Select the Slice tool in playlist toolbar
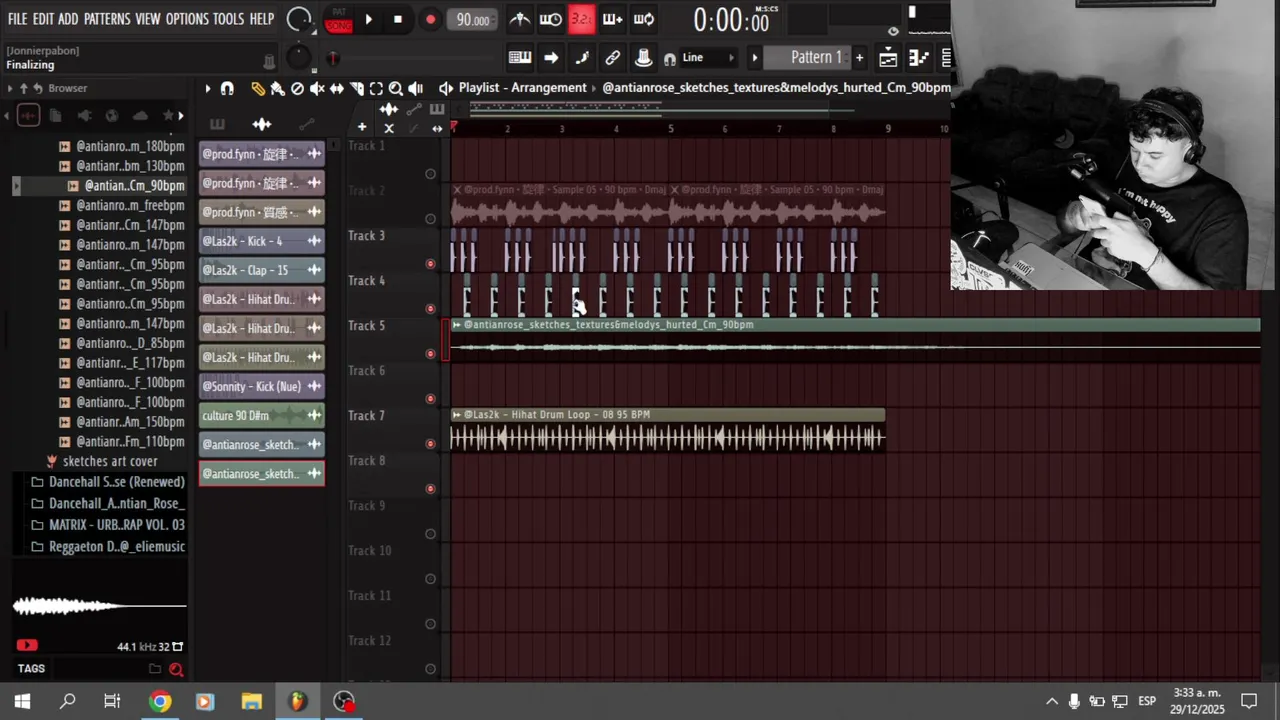 pos(357,88)
